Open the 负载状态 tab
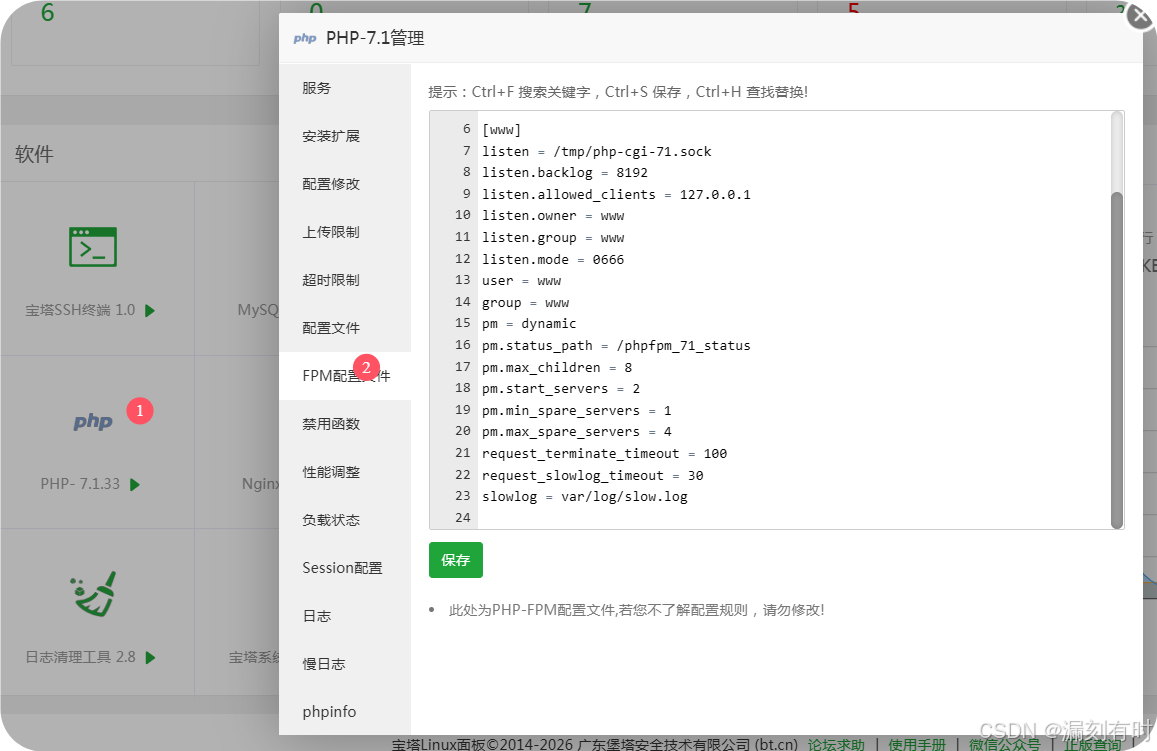The height and width of the screenshot is (751, 1157). (x=345, y=519)
